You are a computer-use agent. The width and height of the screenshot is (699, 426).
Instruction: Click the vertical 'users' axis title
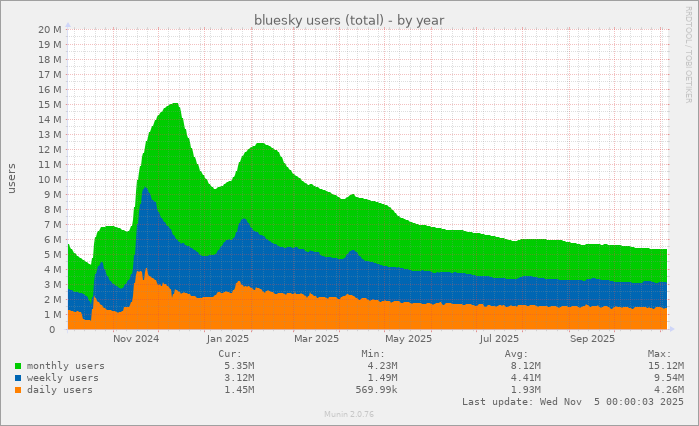[x=12, y=178]
